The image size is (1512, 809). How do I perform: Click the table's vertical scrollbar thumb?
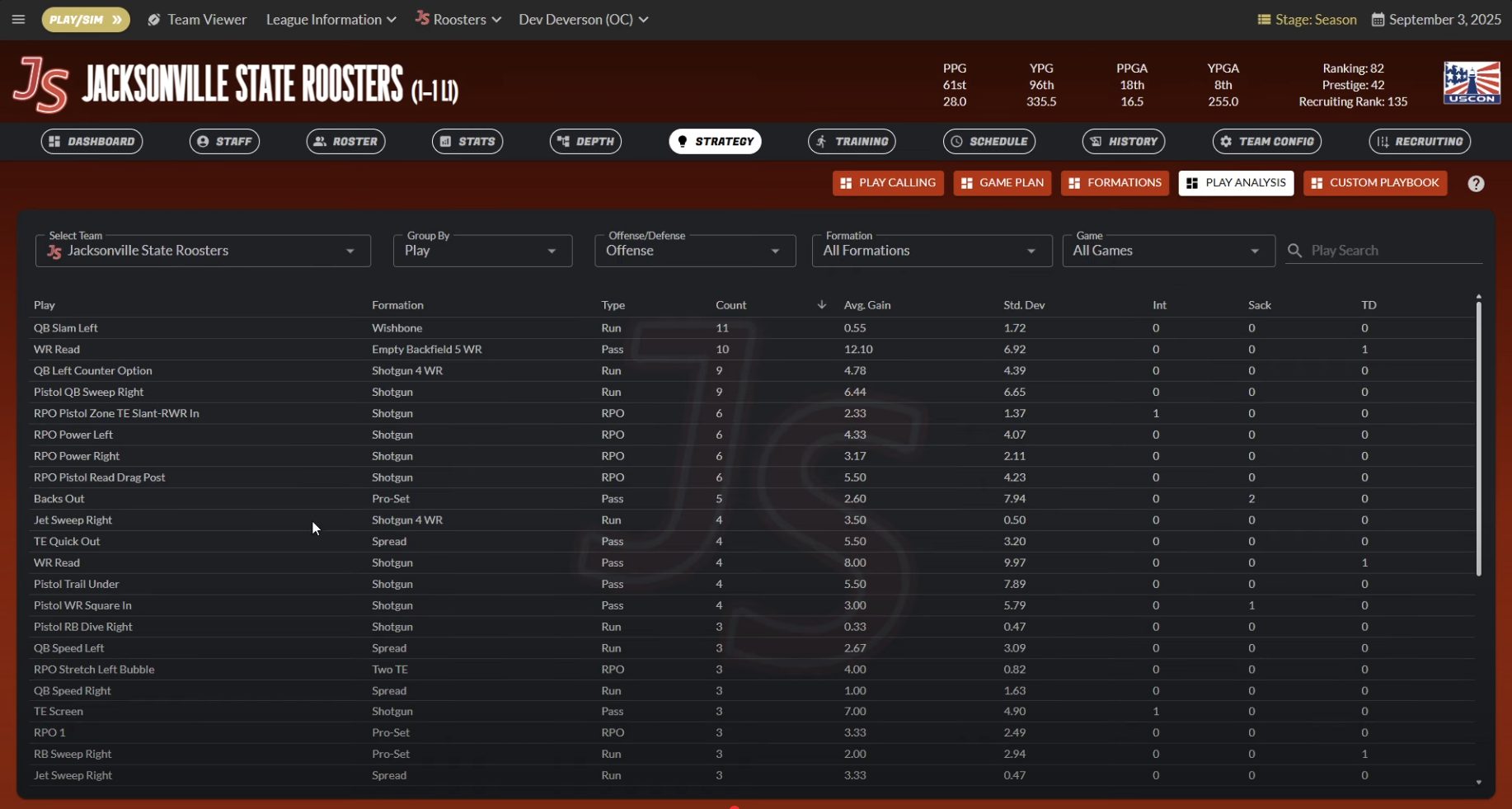coord(1478,438)
